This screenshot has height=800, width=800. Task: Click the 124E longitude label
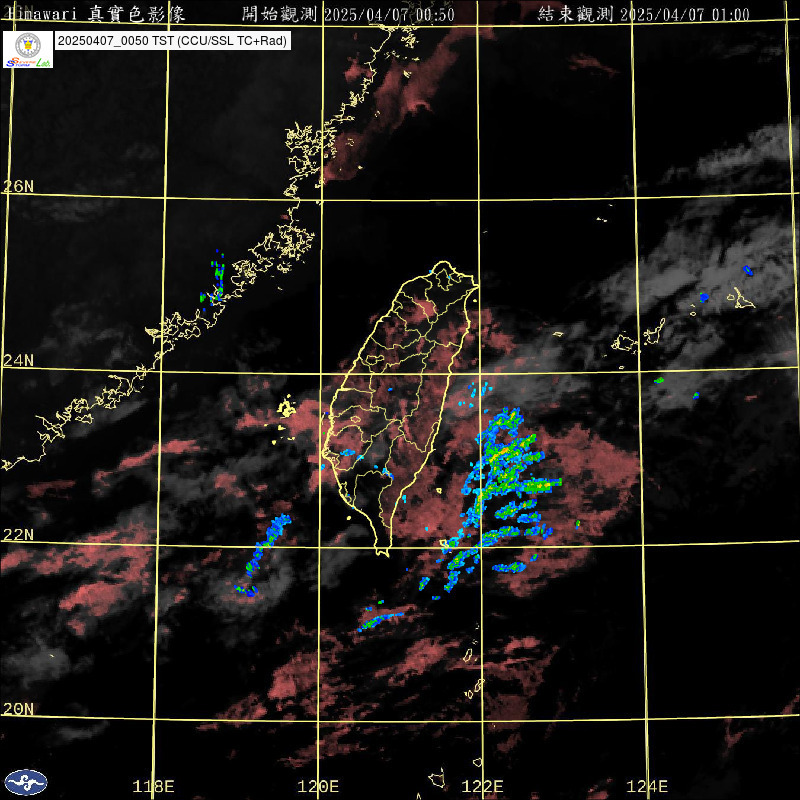pos(647,786)
